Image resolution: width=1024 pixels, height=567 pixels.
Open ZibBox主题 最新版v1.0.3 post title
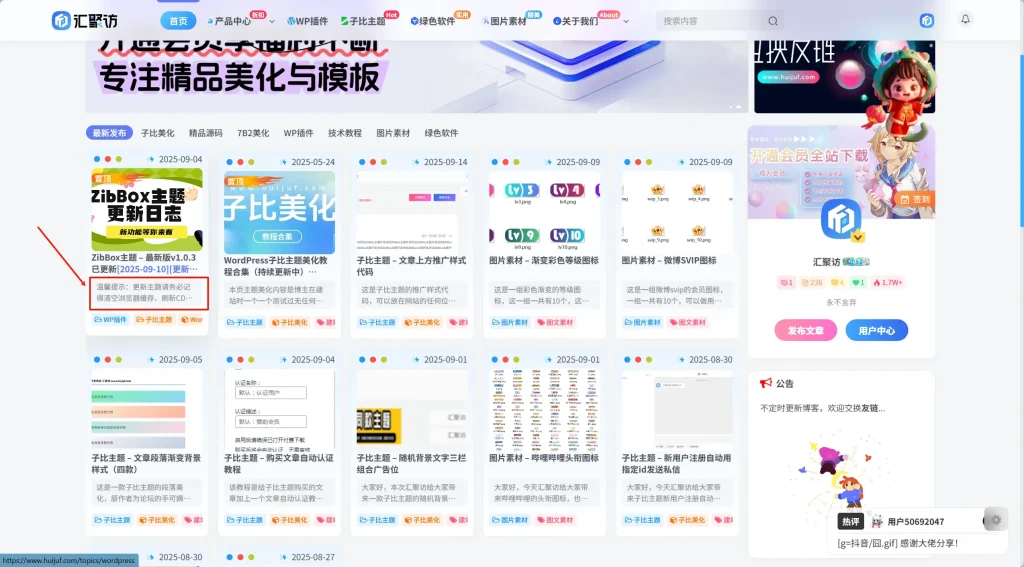(x=144, y=263)
